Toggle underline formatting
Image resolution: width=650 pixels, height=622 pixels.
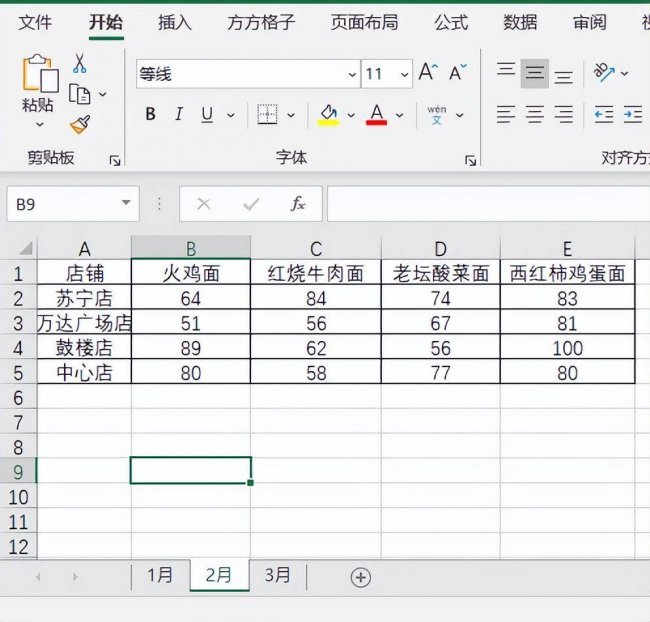coord(207,114)
